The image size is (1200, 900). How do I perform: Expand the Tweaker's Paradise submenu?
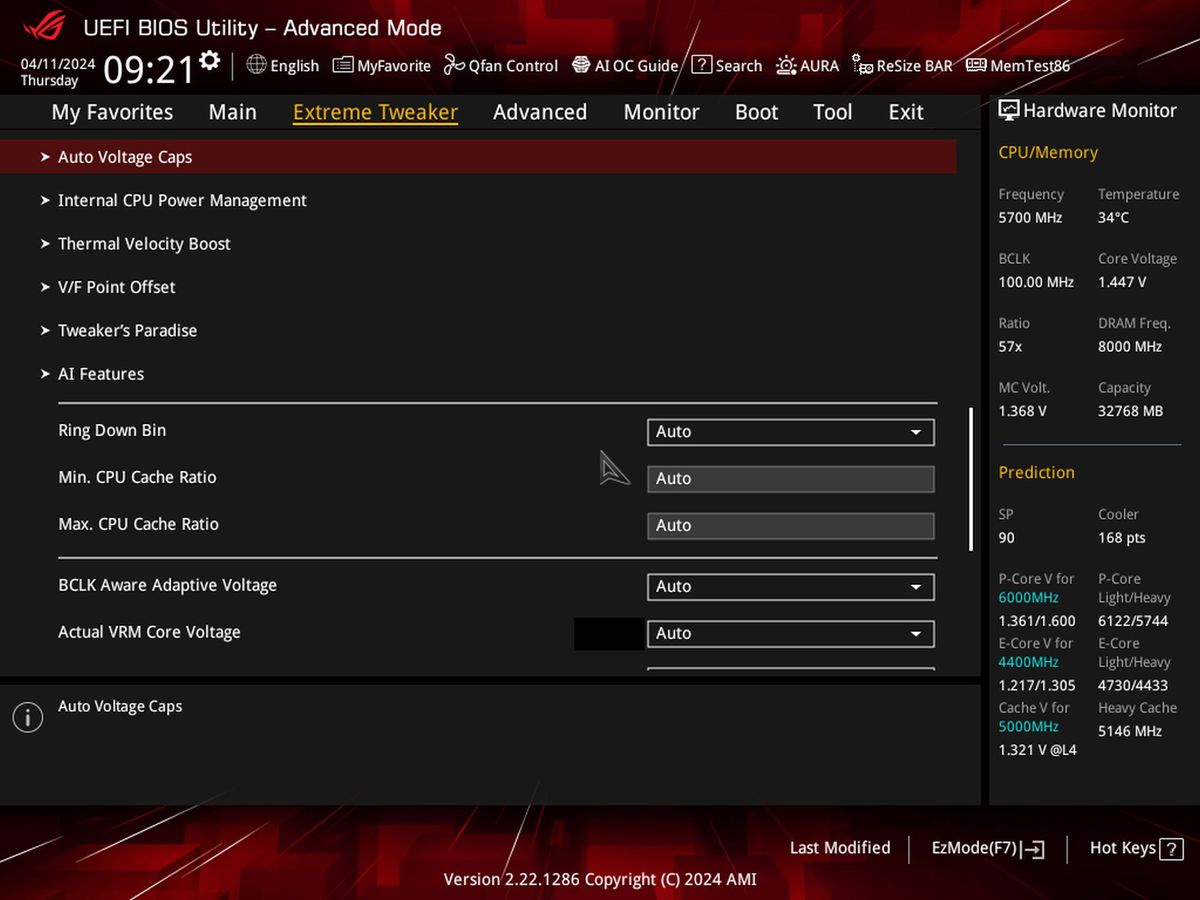(x=127, y=330)
